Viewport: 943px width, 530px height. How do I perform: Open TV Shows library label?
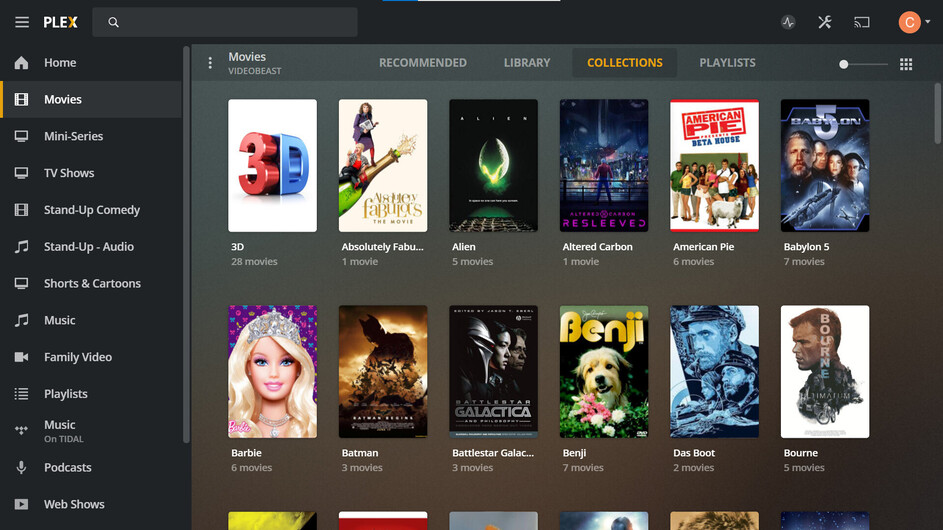[69, 173]
